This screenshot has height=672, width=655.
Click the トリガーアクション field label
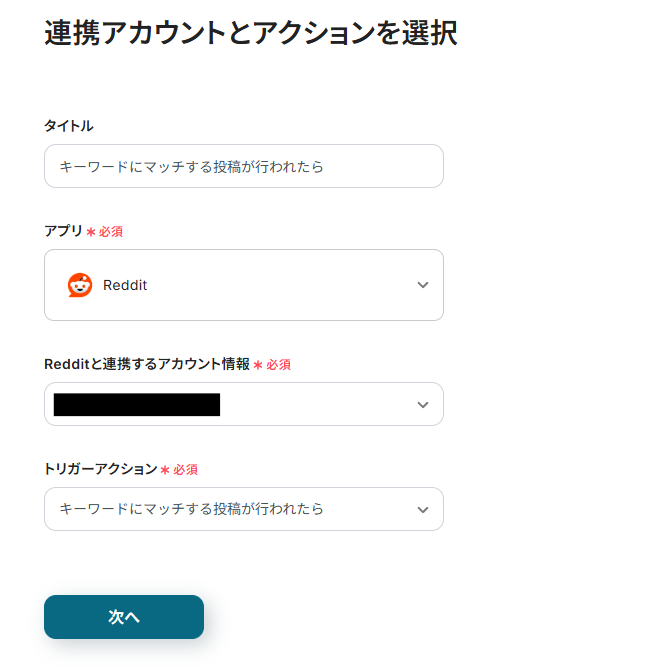(x=101, y=469)
